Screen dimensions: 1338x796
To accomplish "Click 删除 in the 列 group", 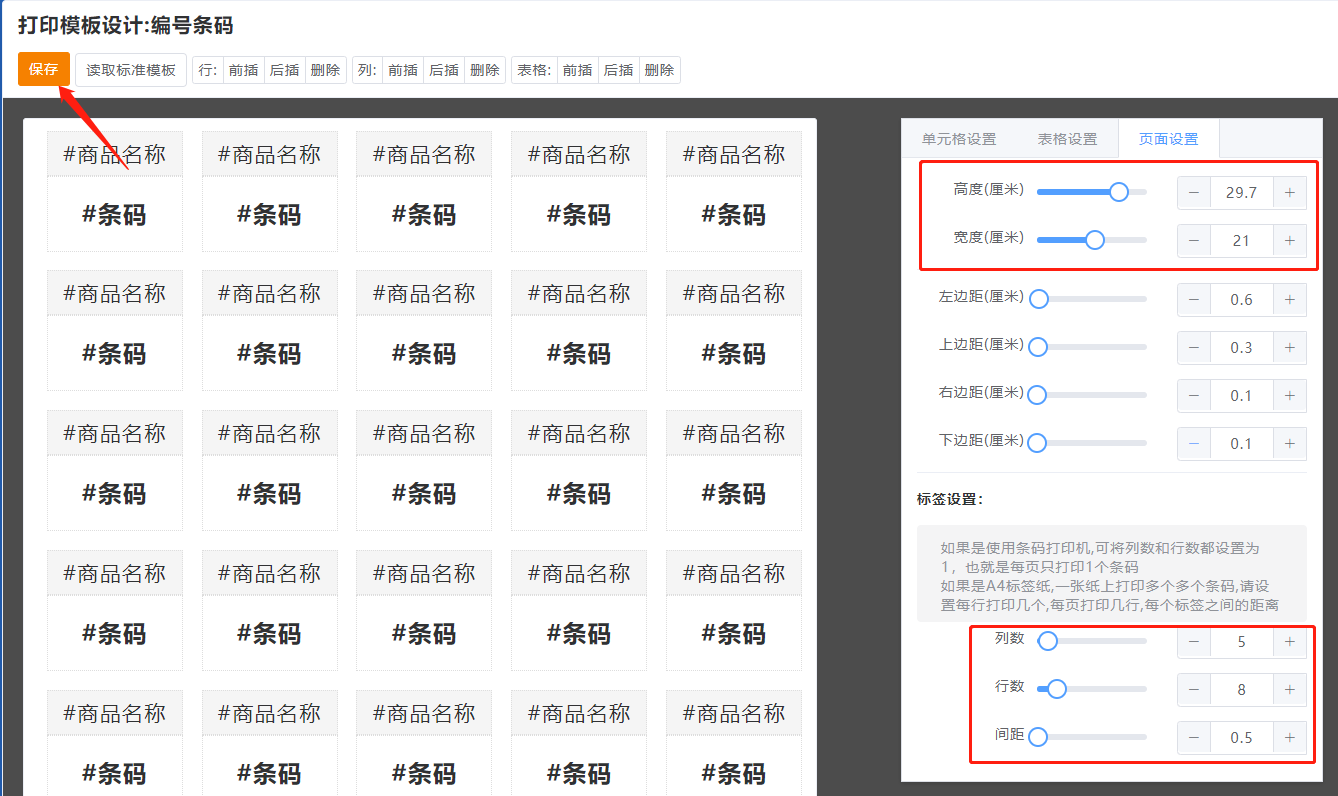I will tap(485, 70).
